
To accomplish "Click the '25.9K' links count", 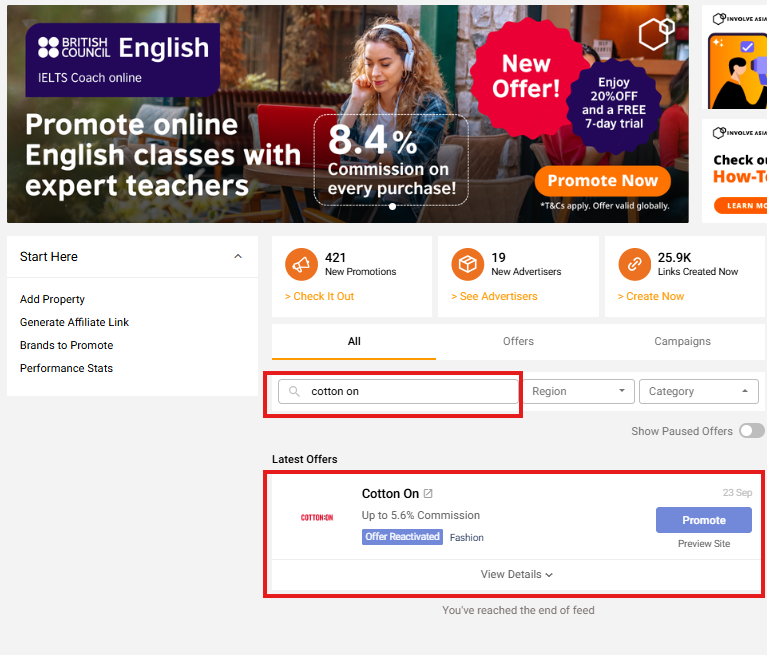I will click(x=674, y=258).
